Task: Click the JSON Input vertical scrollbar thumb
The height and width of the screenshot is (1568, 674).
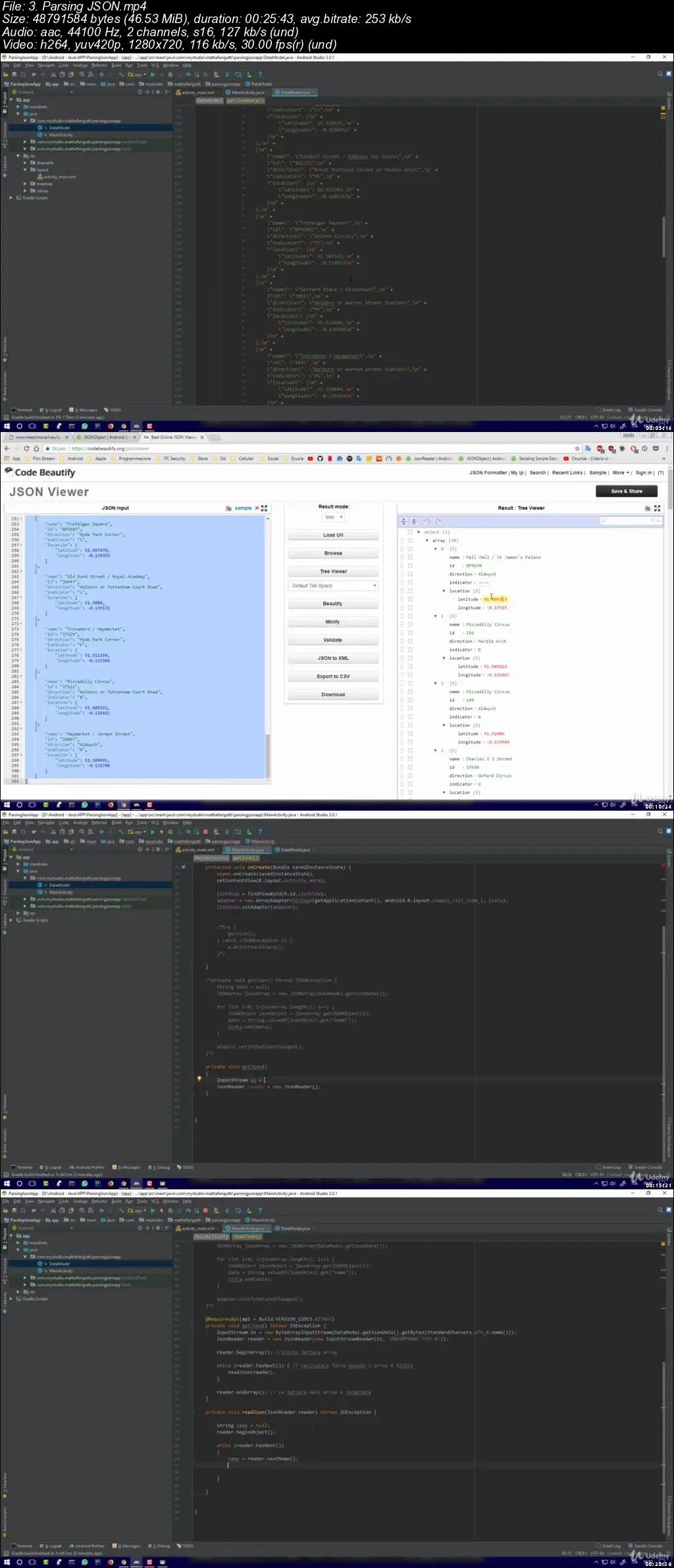Action: click(268, 755)
